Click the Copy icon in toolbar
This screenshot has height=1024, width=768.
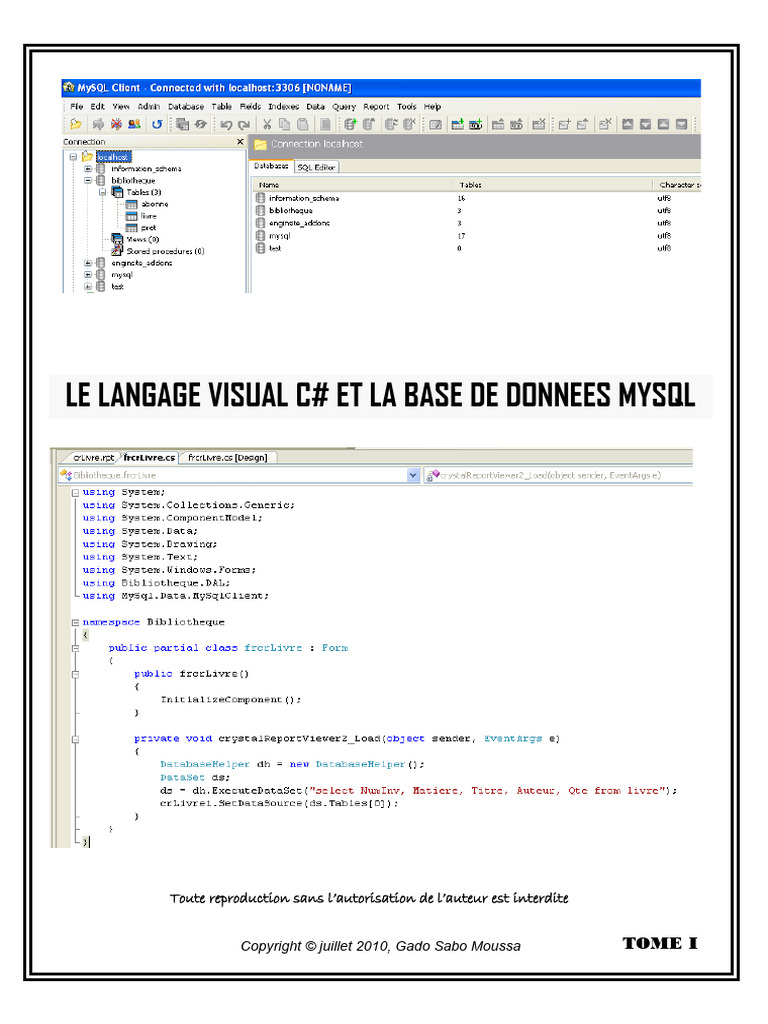284,124
